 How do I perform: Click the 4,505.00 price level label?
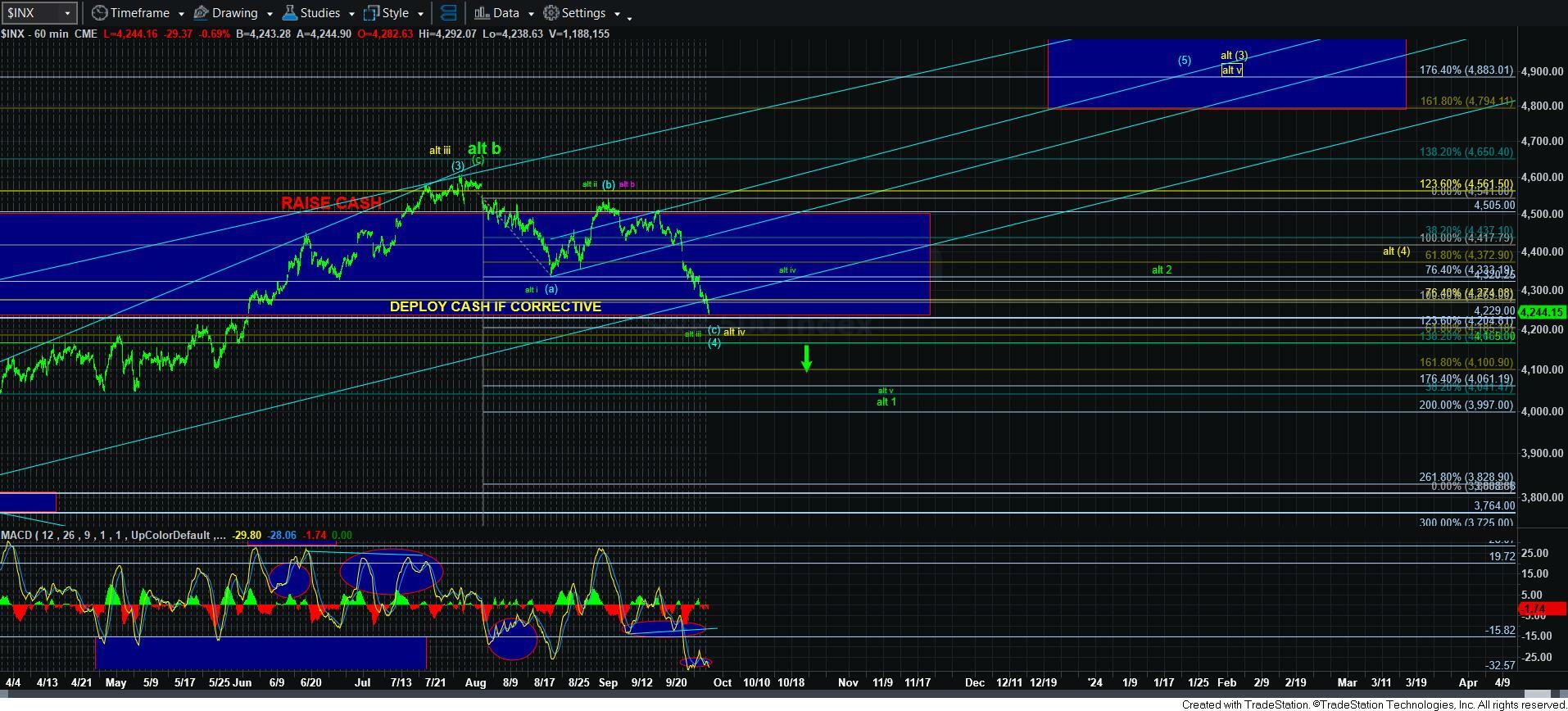(1494, 206)
